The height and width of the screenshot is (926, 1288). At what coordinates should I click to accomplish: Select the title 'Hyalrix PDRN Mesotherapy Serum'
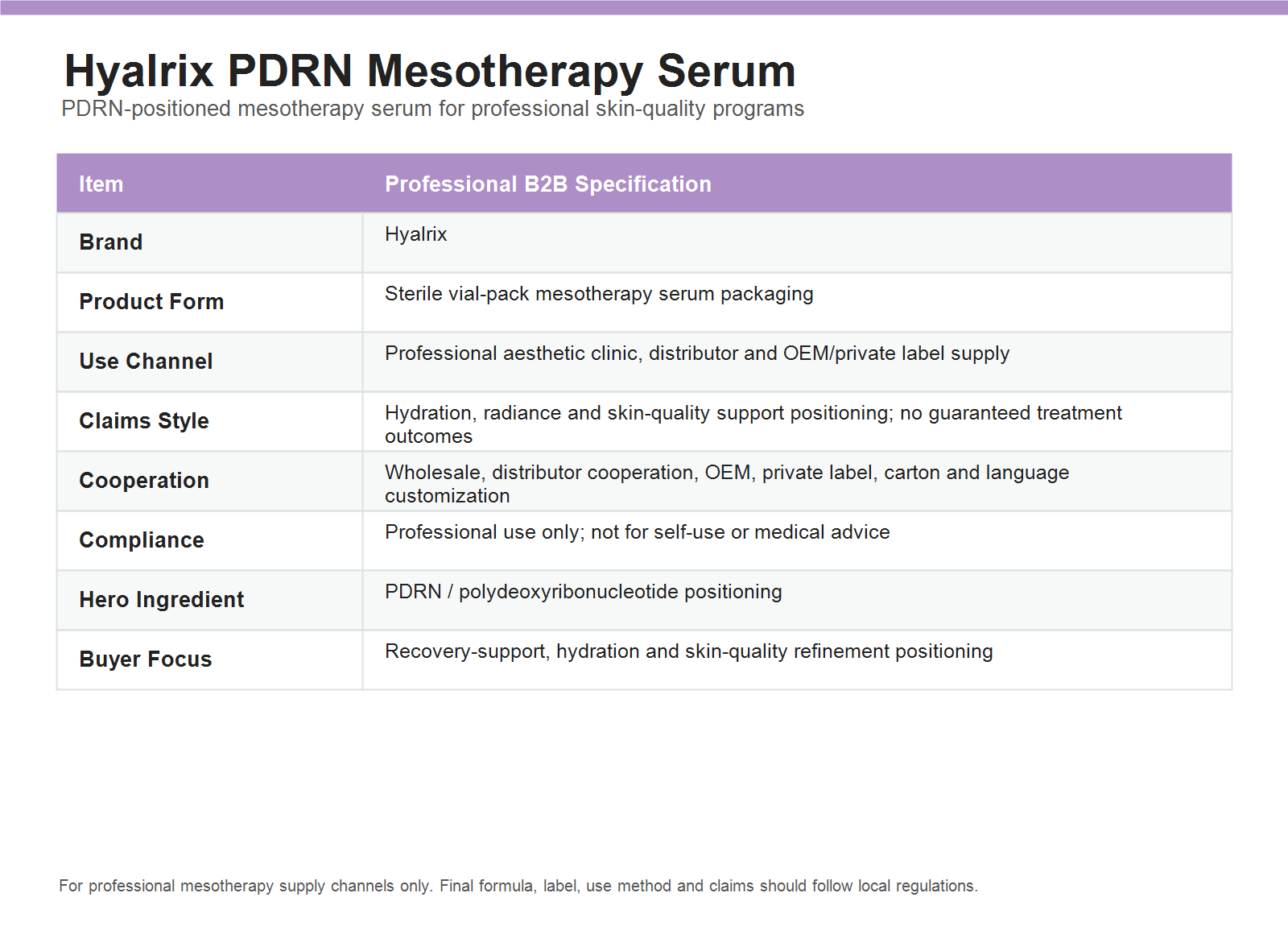tap(430, 71)
